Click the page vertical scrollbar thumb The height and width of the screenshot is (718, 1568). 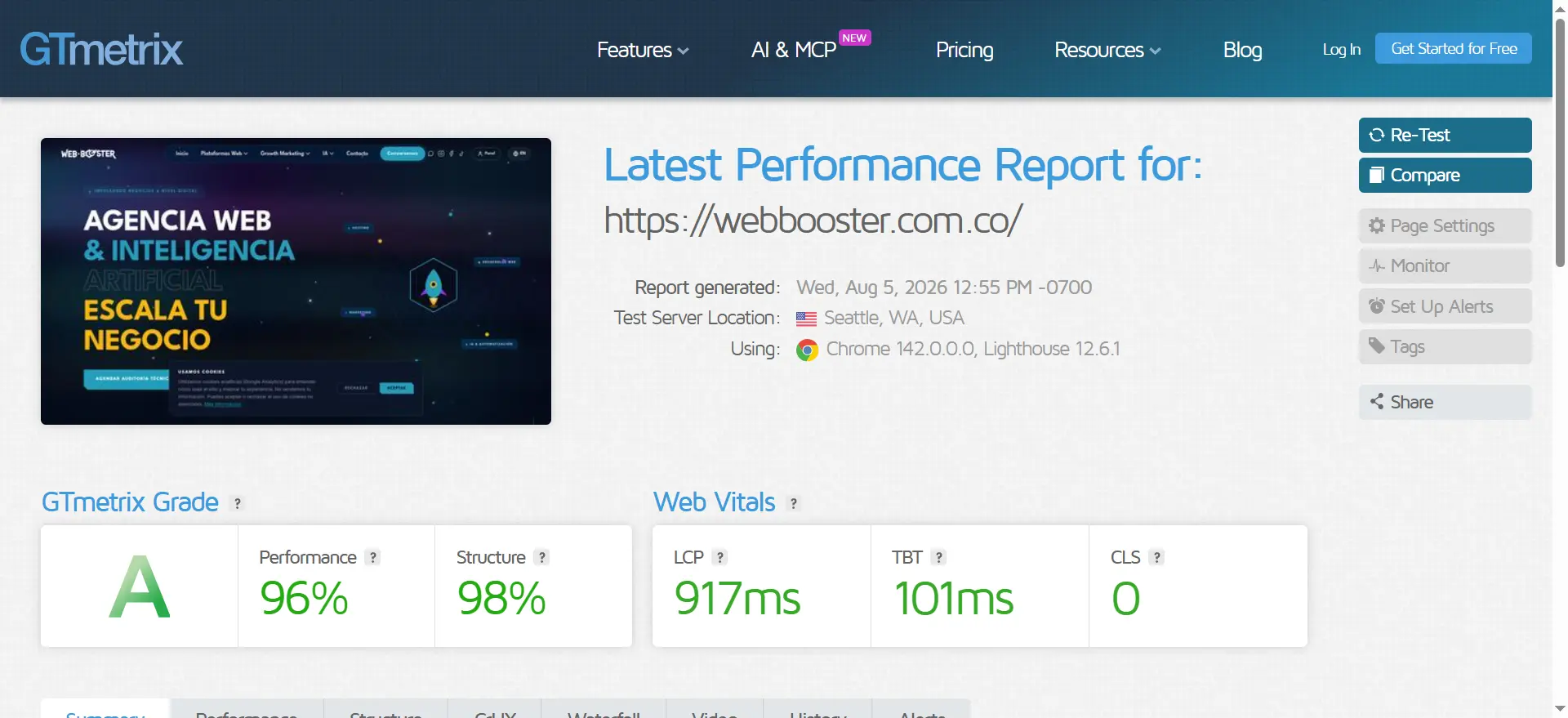point(1560,143)
